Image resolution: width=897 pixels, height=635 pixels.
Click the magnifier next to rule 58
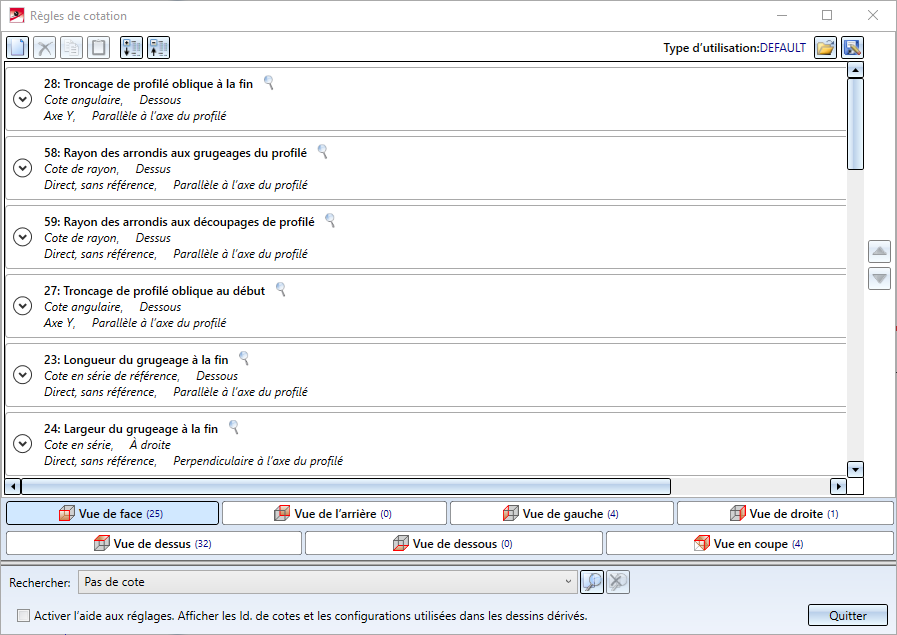(x=323, y=152)
